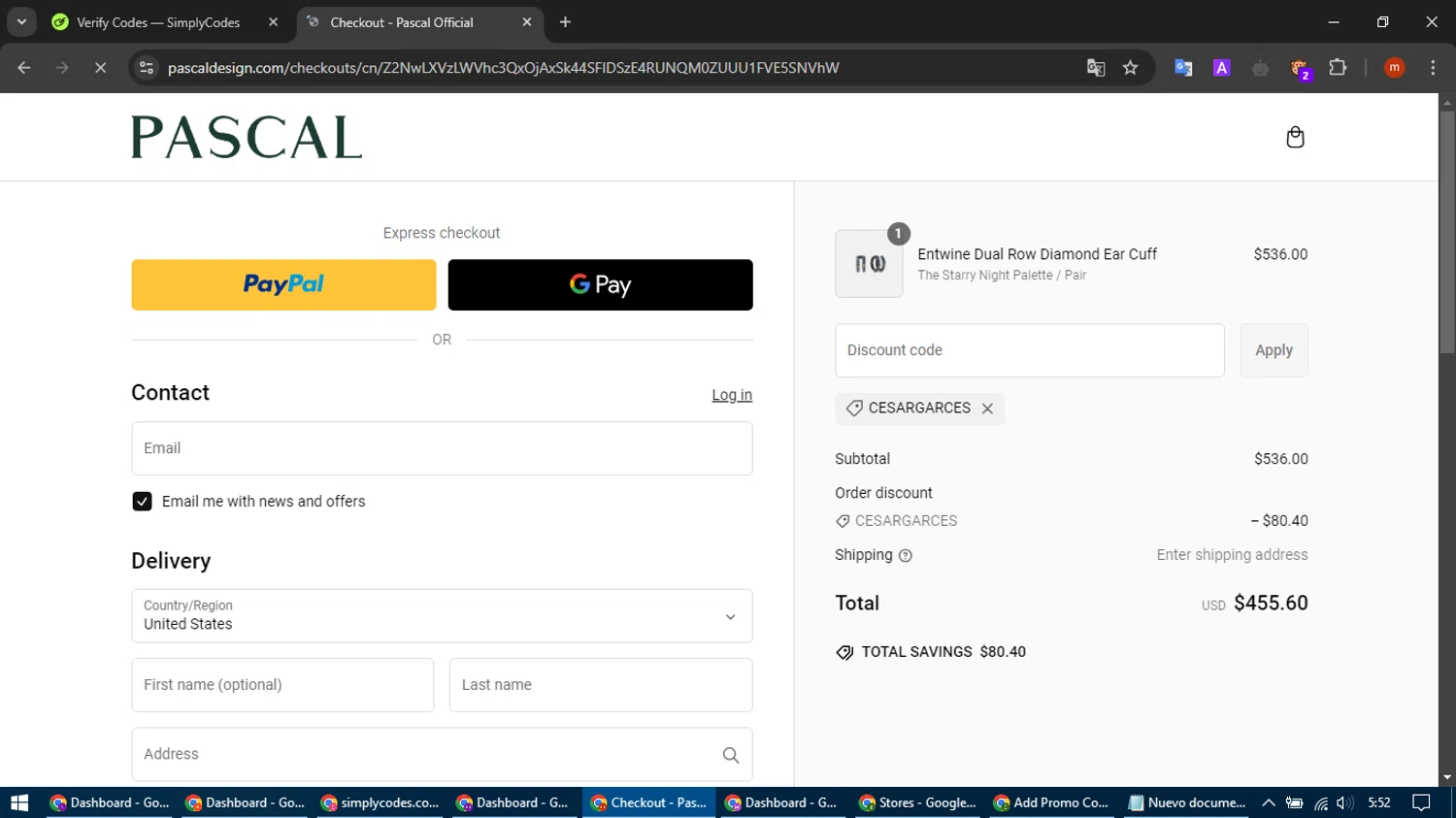Viewport: 1456px width, 818px height.
Task: Click the Log in link
Action: [x=732, y=395]
